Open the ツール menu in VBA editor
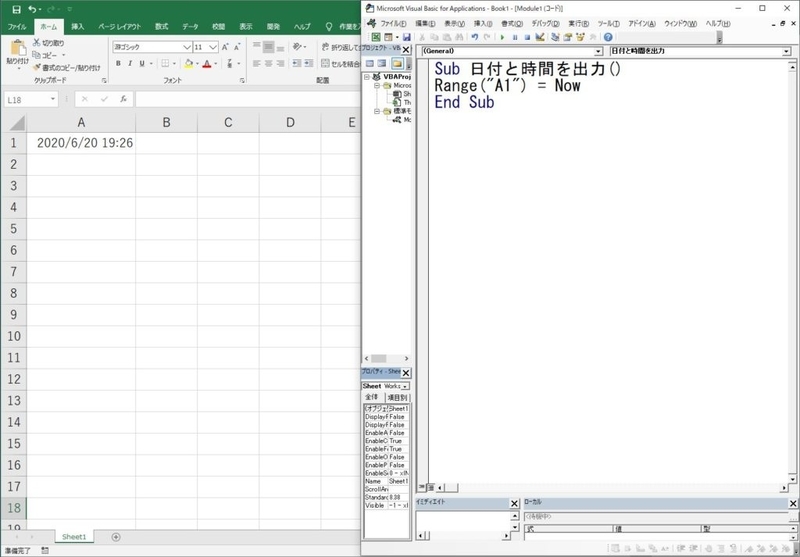 point(608,23)
